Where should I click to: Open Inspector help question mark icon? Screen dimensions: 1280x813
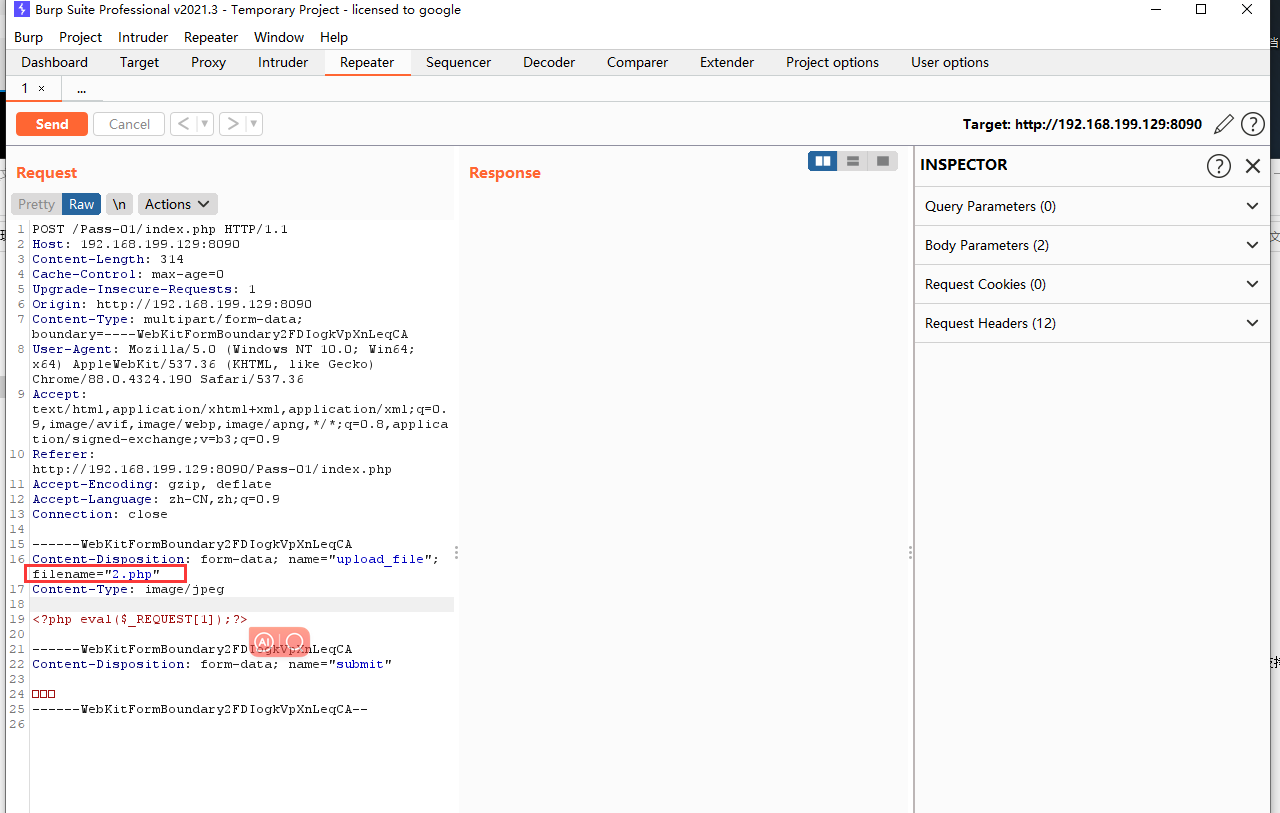pyautogui.click(x=1218, y=166)
